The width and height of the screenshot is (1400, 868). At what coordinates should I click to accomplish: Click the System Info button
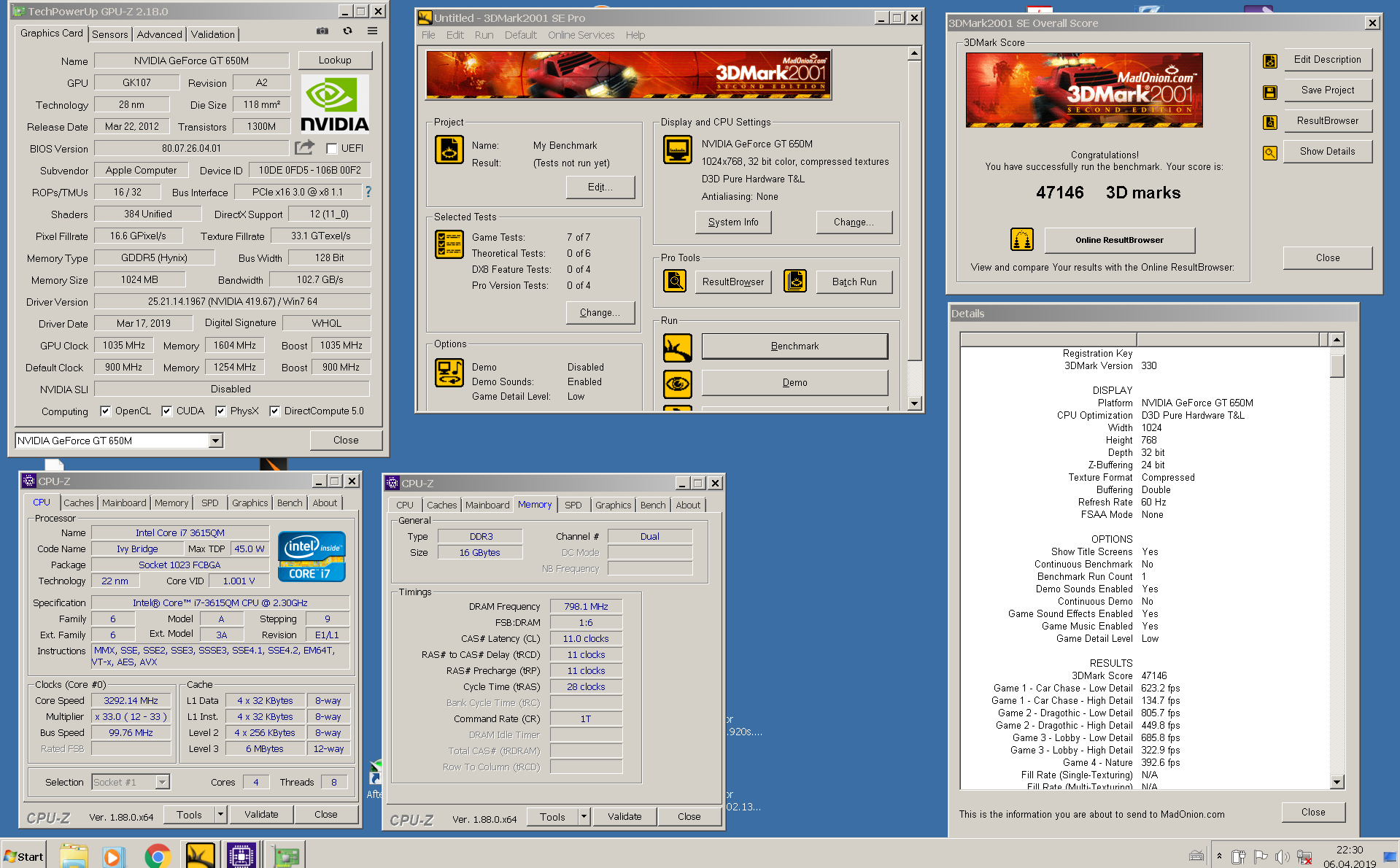pyautogui.click(x=733, y=222)
